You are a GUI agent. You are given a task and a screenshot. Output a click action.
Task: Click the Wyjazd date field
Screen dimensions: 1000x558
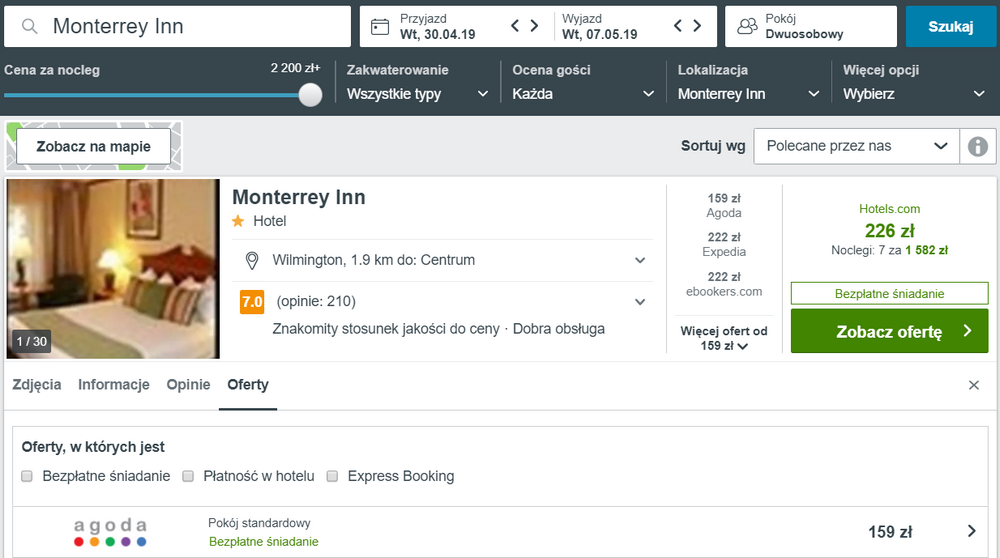point(599,27)
